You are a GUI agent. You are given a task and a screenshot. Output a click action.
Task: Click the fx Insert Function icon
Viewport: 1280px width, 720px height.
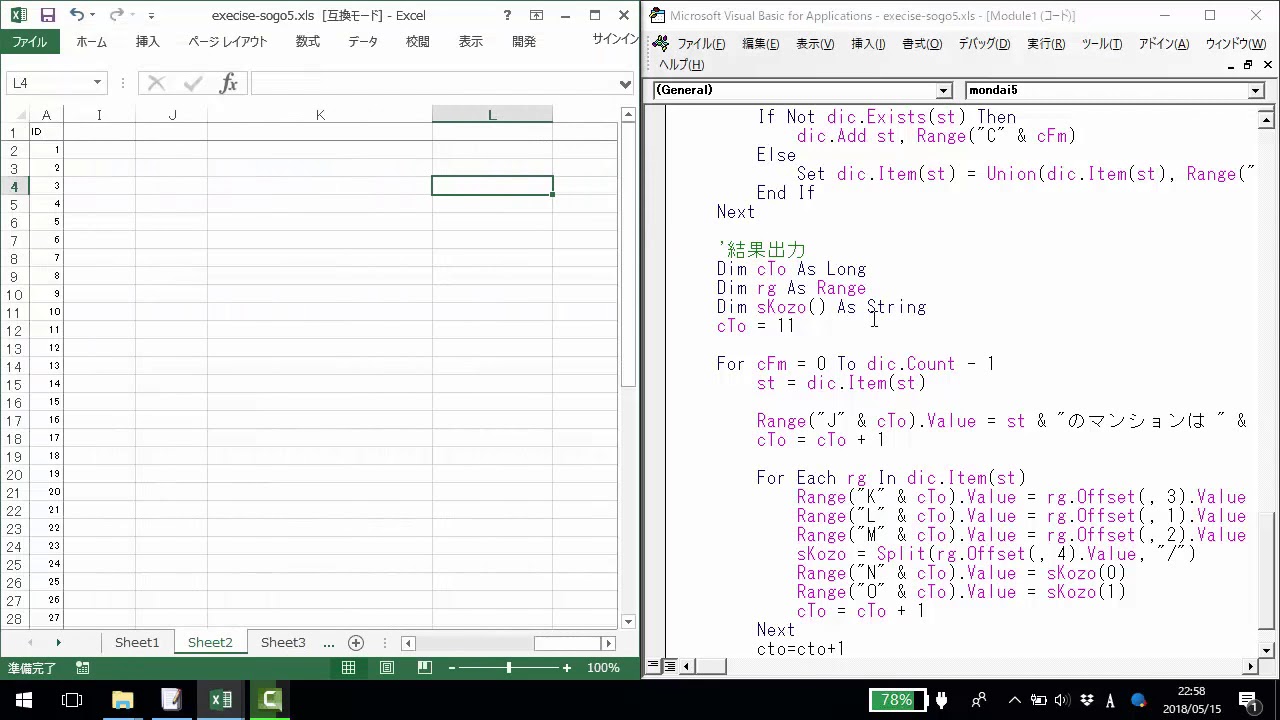(x=229, y=83)
